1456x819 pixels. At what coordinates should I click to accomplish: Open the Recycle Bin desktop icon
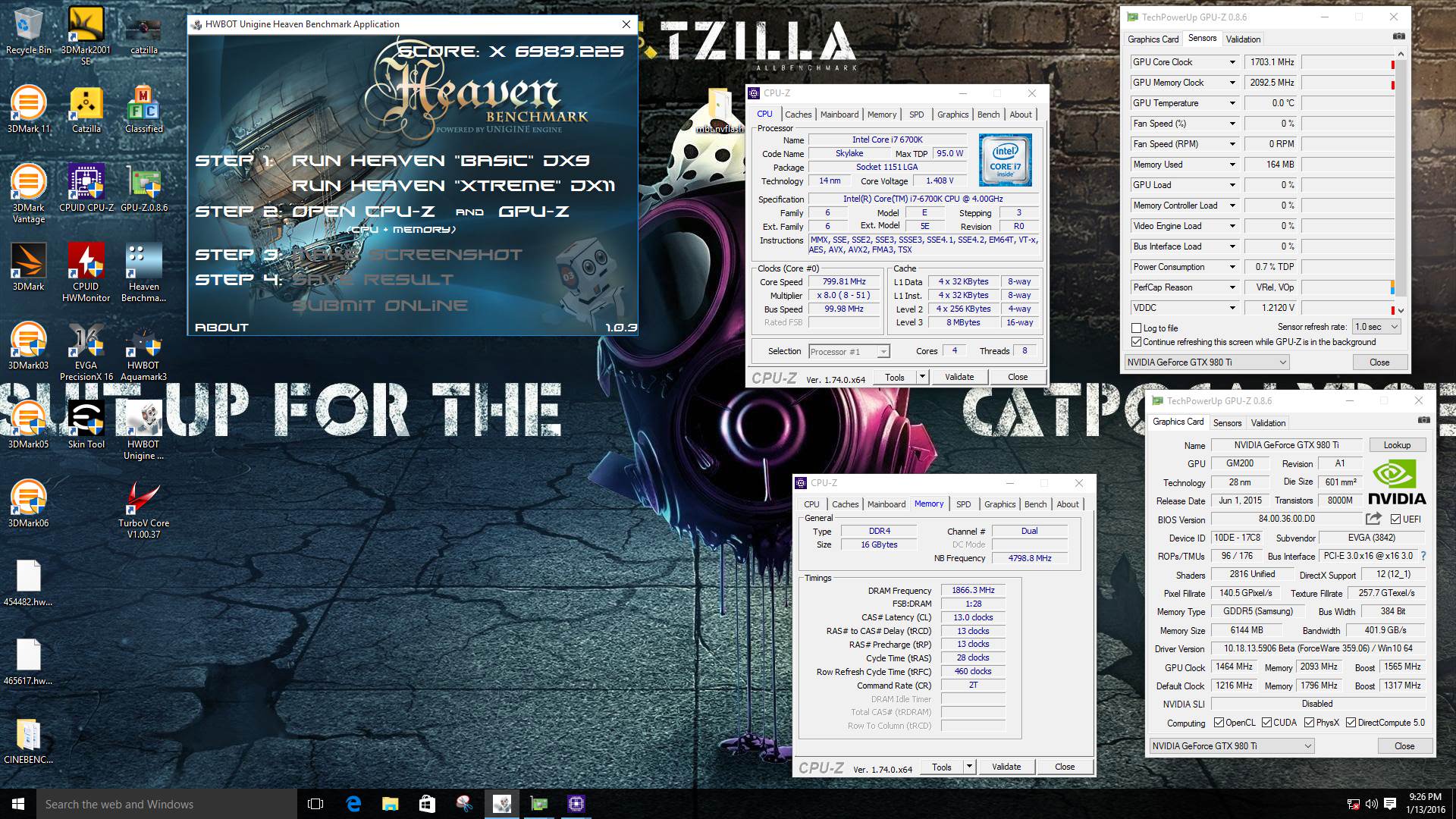tap(28, 32)
